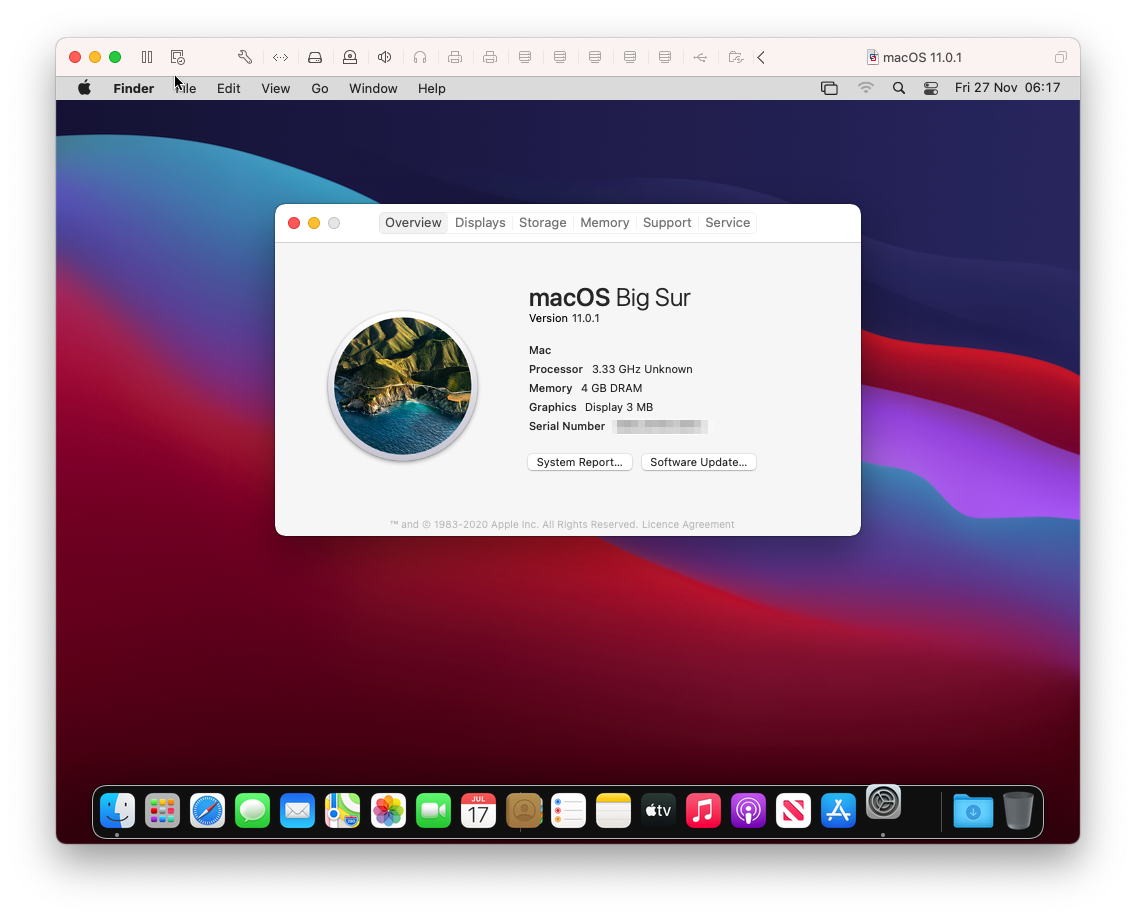The width and height of the screenshot is (1136, 918).
Task: Mute the VM speaker output
Action: (385, 57)
